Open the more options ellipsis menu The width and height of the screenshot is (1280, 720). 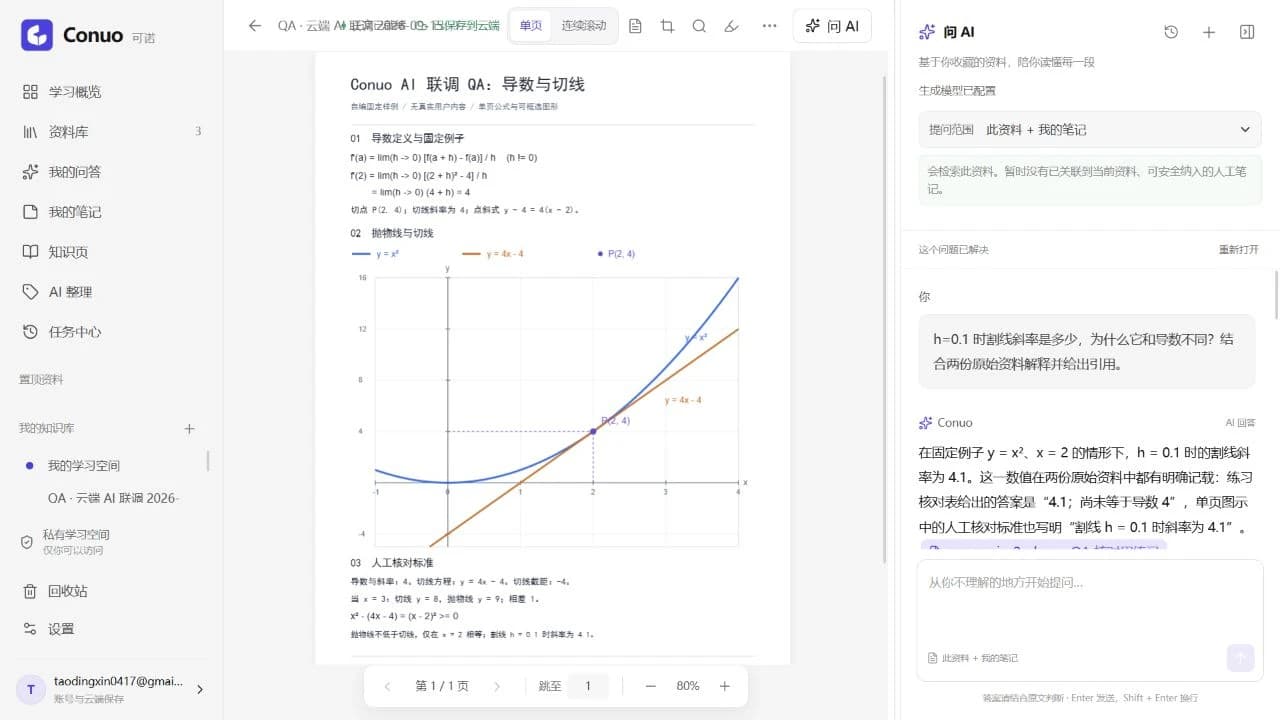[769, 26]
